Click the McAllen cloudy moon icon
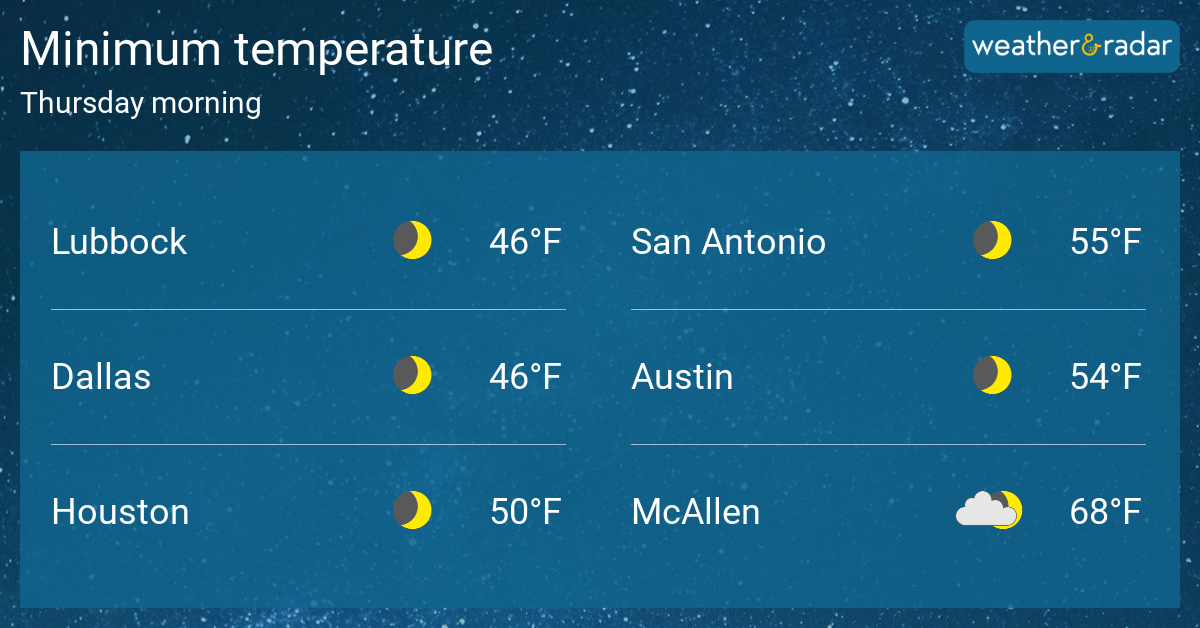Image resolution: width=1200 pixels, height=628 pixels. [989, 510]
